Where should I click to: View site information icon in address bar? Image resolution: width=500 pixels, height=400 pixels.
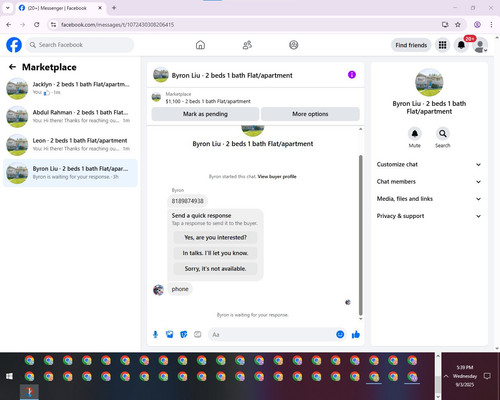[53, 24]
